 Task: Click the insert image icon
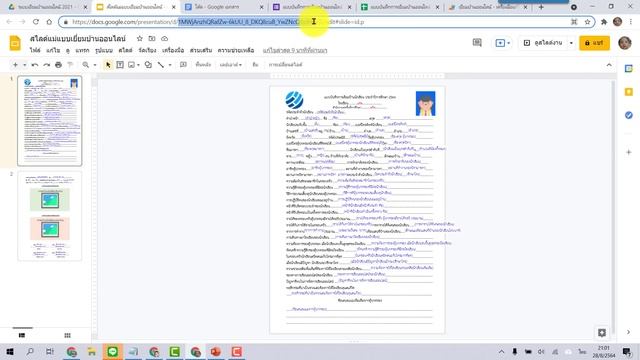point(131,65)
